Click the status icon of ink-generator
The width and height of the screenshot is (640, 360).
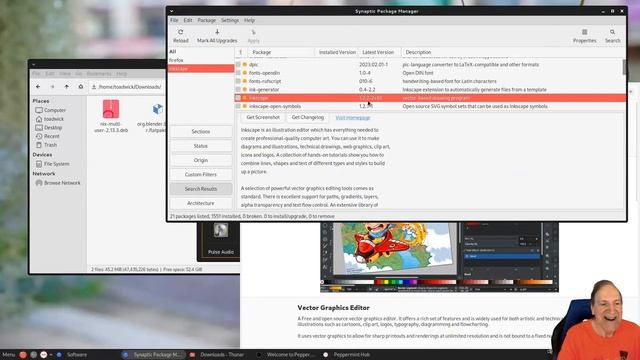[245, 89]
